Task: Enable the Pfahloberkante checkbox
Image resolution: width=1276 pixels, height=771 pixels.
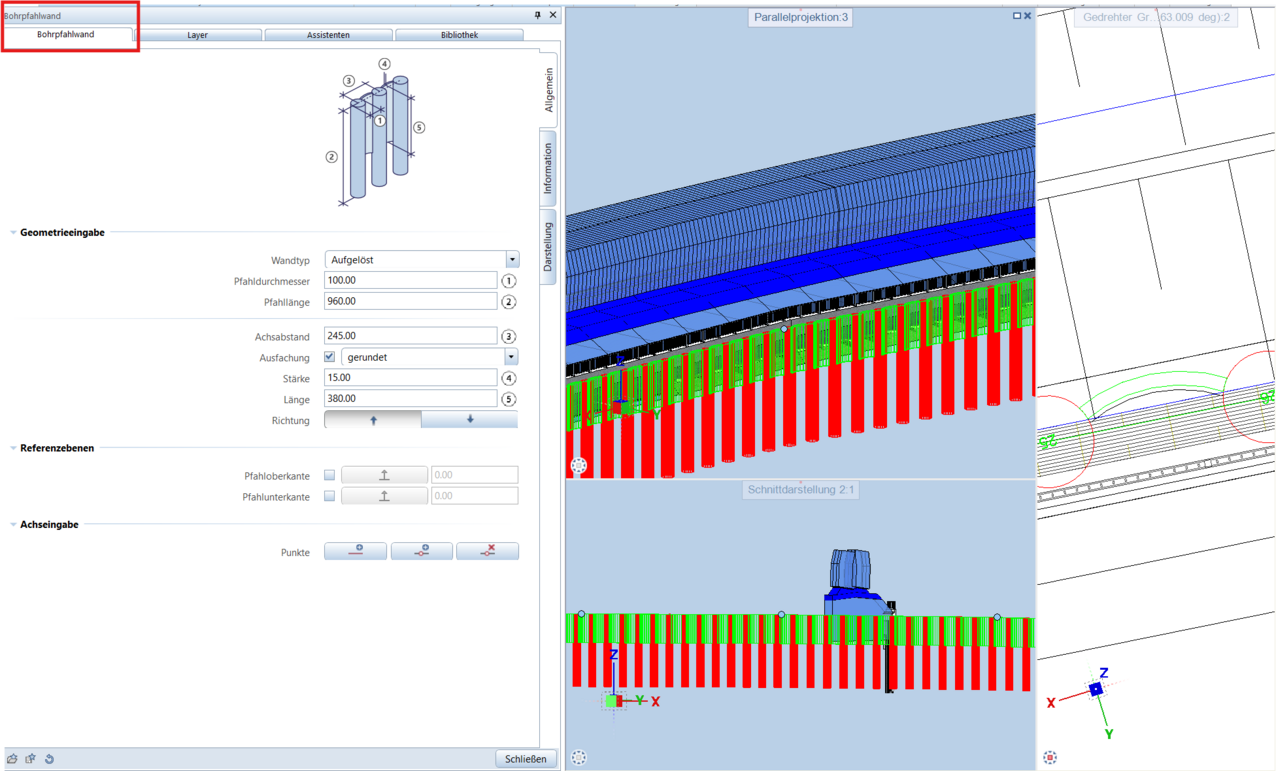Action: point(330,475)
